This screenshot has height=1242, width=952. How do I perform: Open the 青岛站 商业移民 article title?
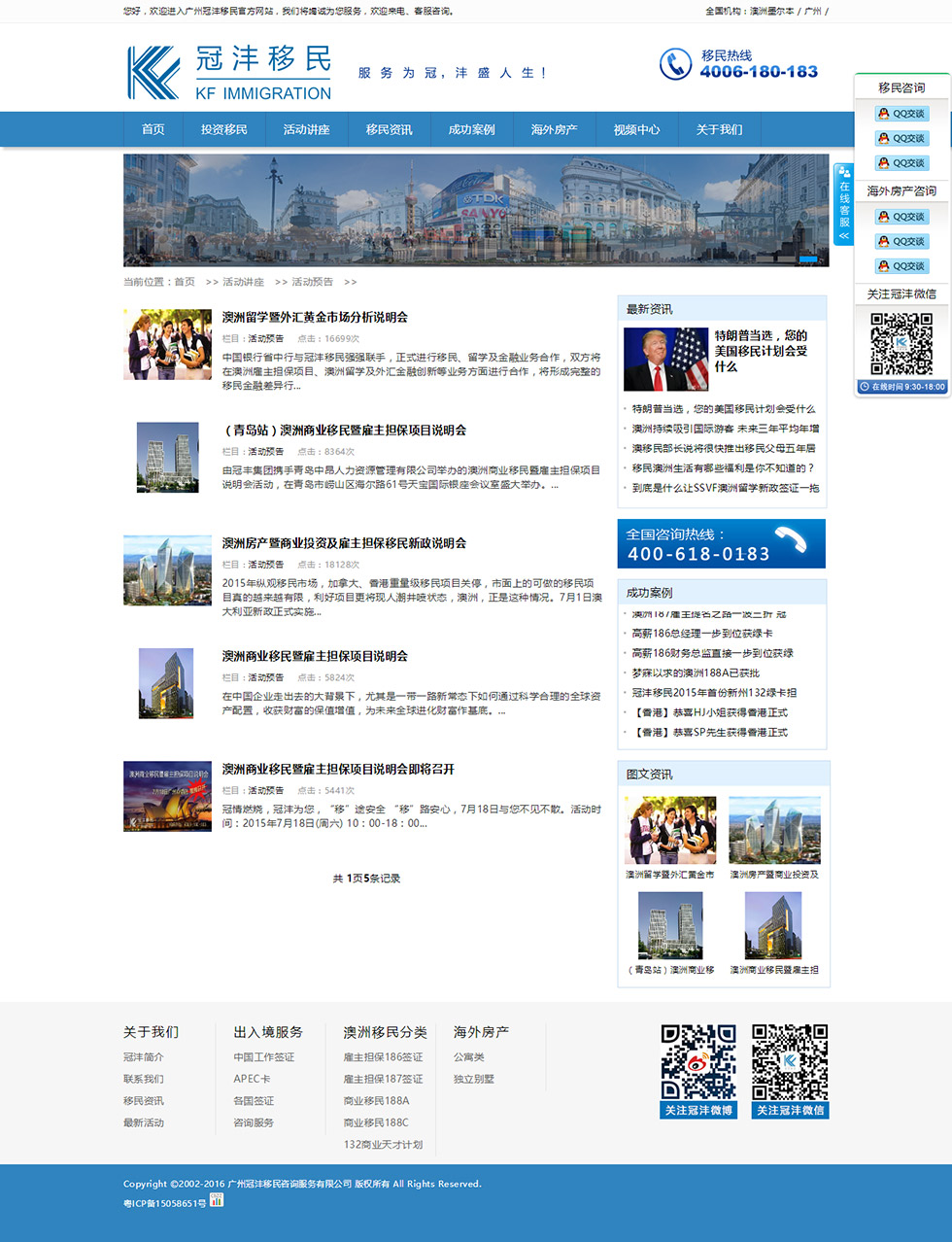click(x=344, y=431)
